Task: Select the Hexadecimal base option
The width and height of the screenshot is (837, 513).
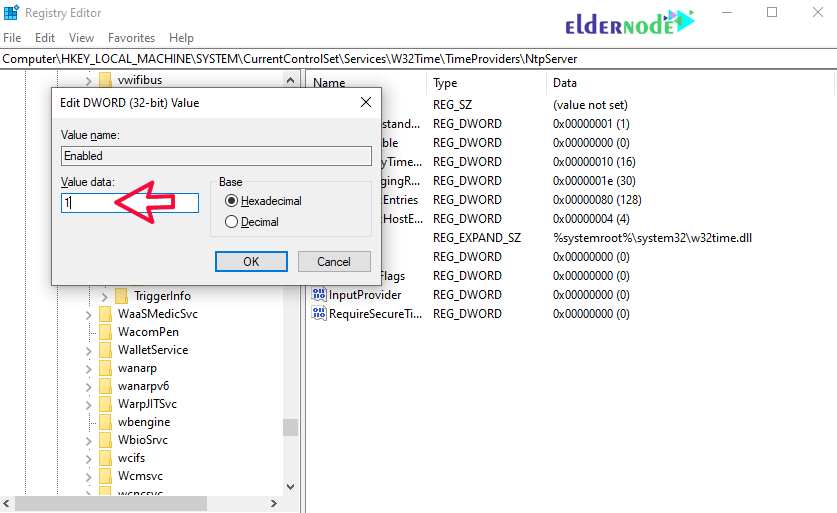Action: point(232,201)
